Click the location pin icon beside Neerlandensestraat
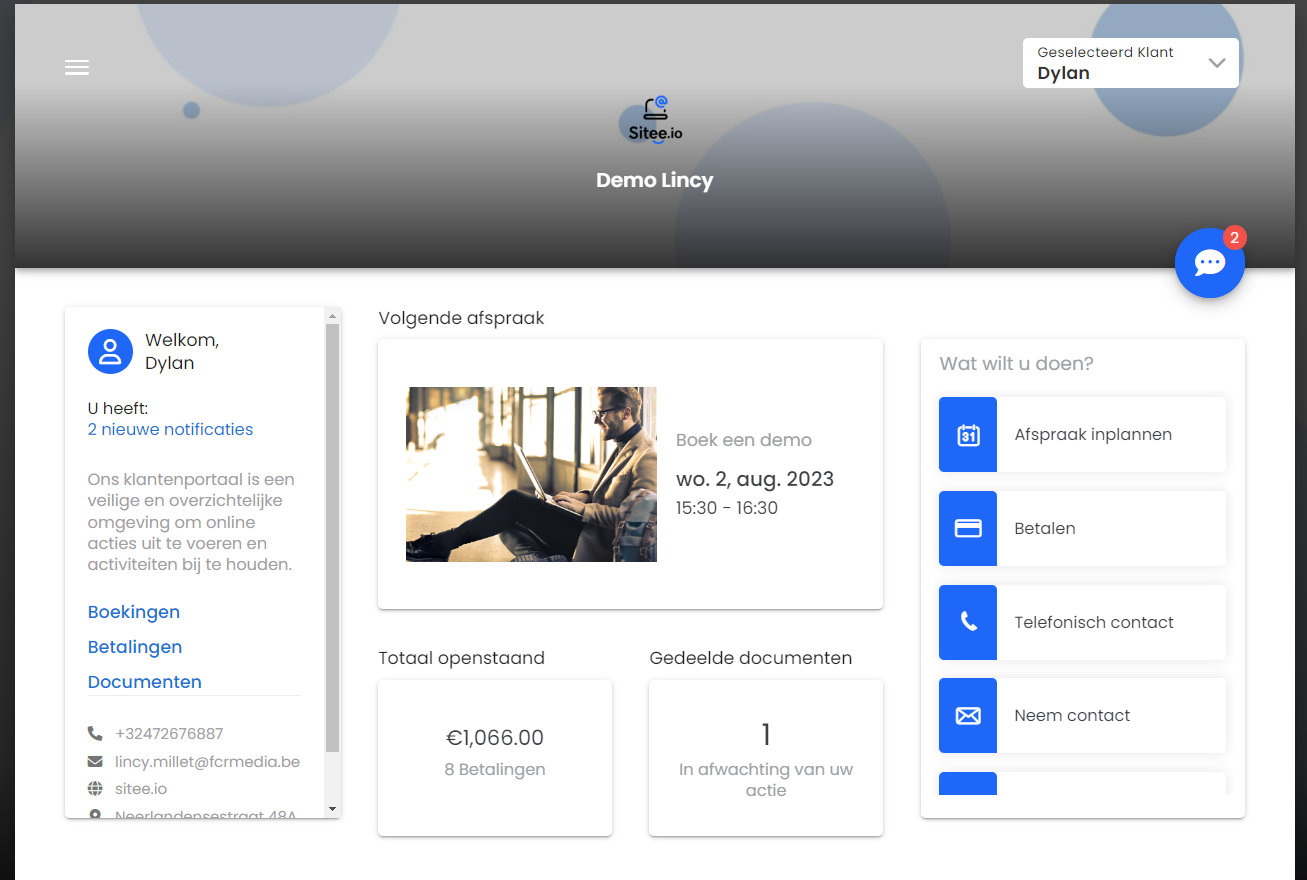The width and height of the screenshot is (1307, 880). [95, 815]
